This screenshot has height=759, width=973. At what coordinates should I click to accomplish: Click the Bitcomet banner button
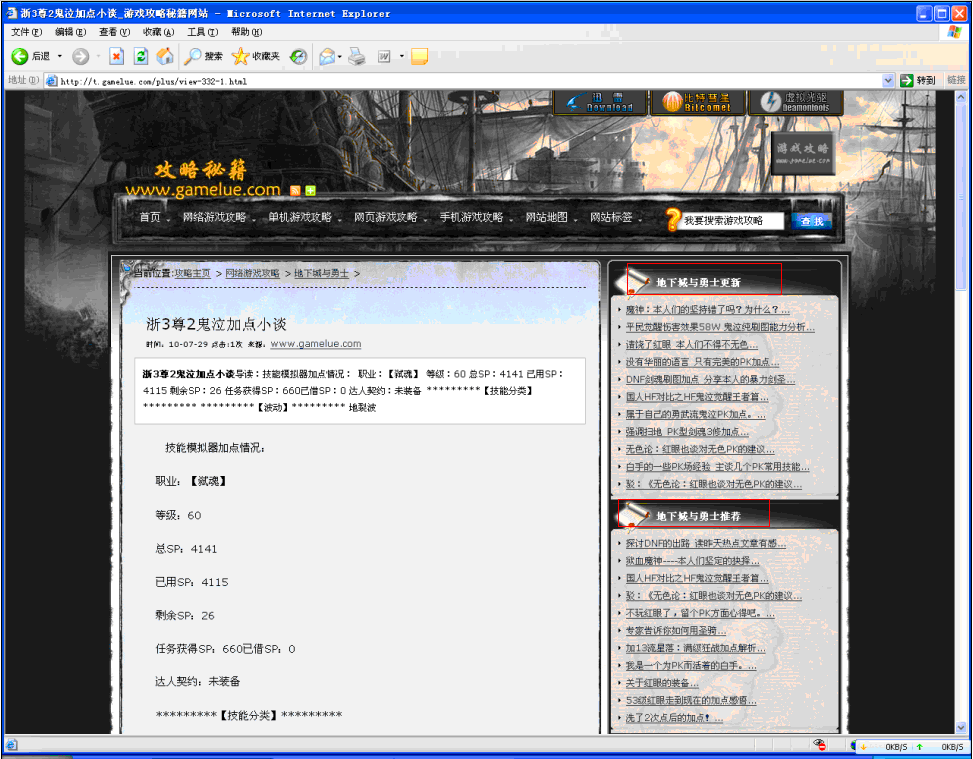coord(698,102)
